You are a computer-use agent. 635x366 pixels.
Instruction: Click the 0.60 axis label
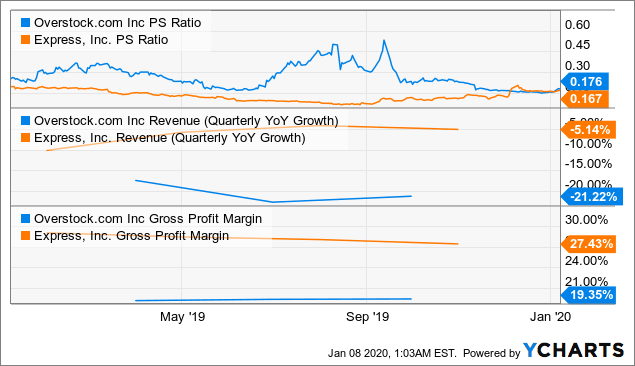[x=577, y=25]
